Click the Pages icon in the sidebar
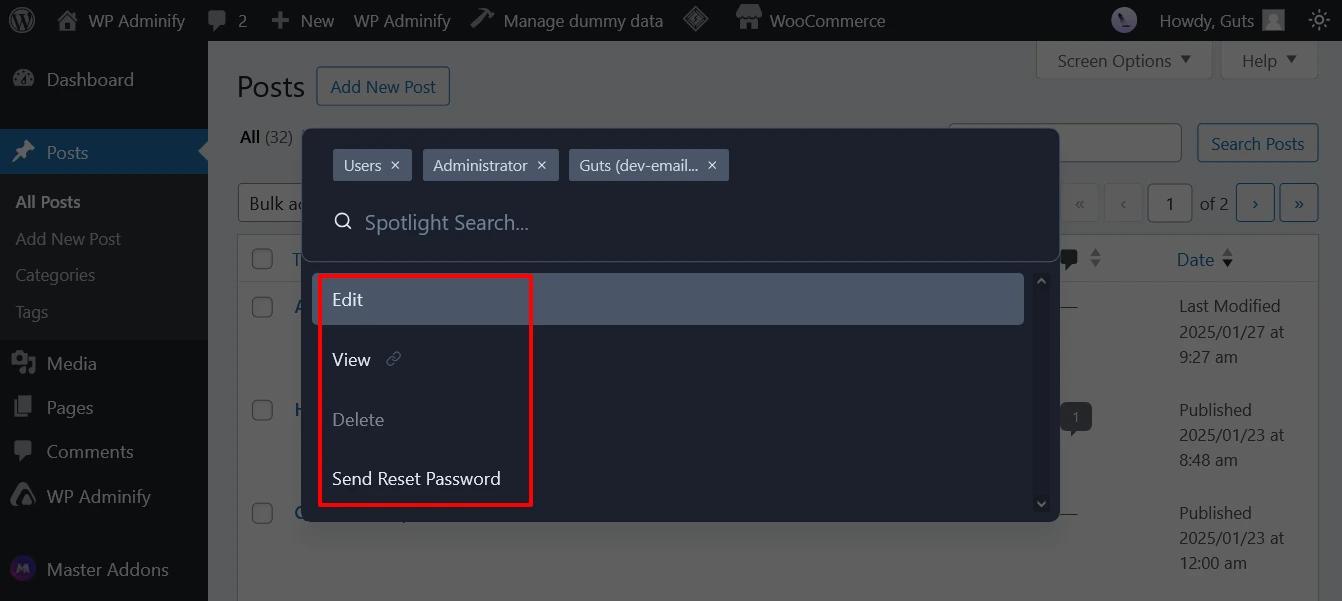The height and width of the screenshot is (601, 1342). click(x=22, y=407)
